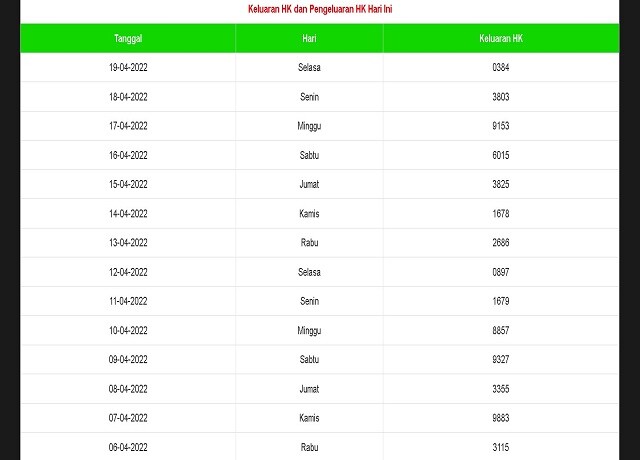Screen dimensions: 640x460
Task: Click the Tanggal column header
Action: pos(128,38)
